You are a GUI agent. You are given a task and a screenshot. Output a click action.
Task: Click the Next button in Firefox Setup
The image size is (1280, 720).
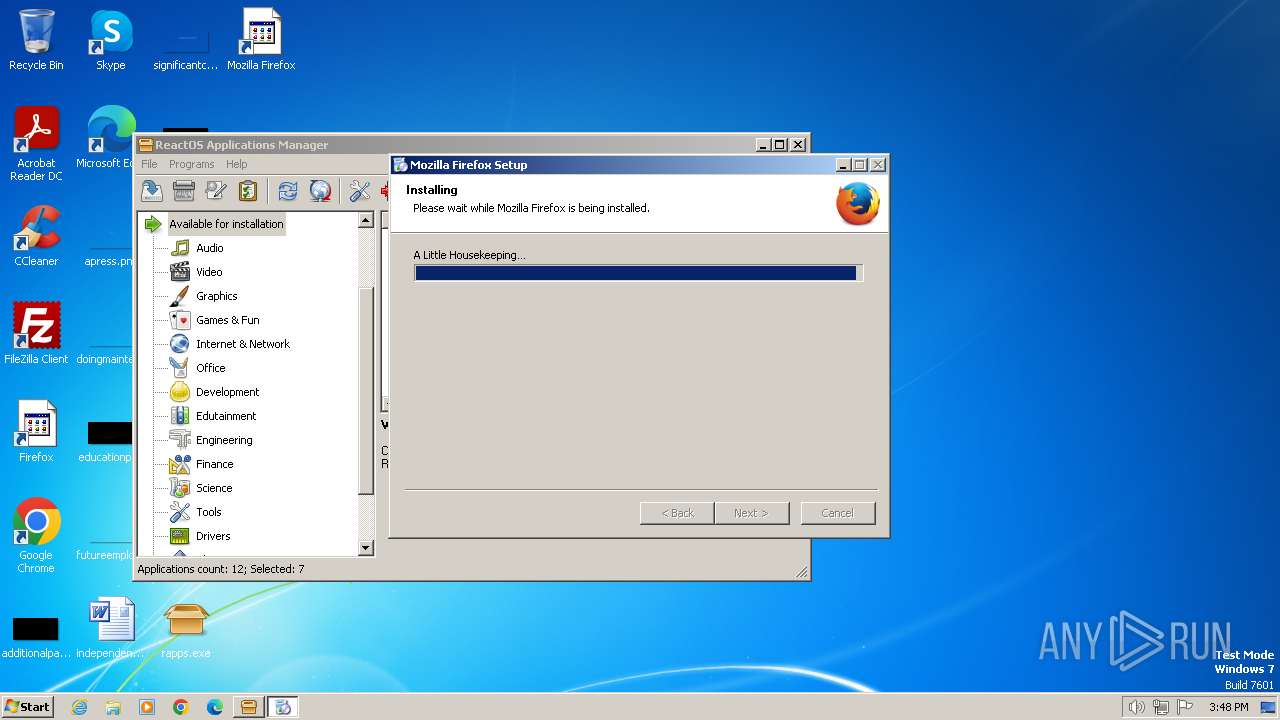click(751, 513)
